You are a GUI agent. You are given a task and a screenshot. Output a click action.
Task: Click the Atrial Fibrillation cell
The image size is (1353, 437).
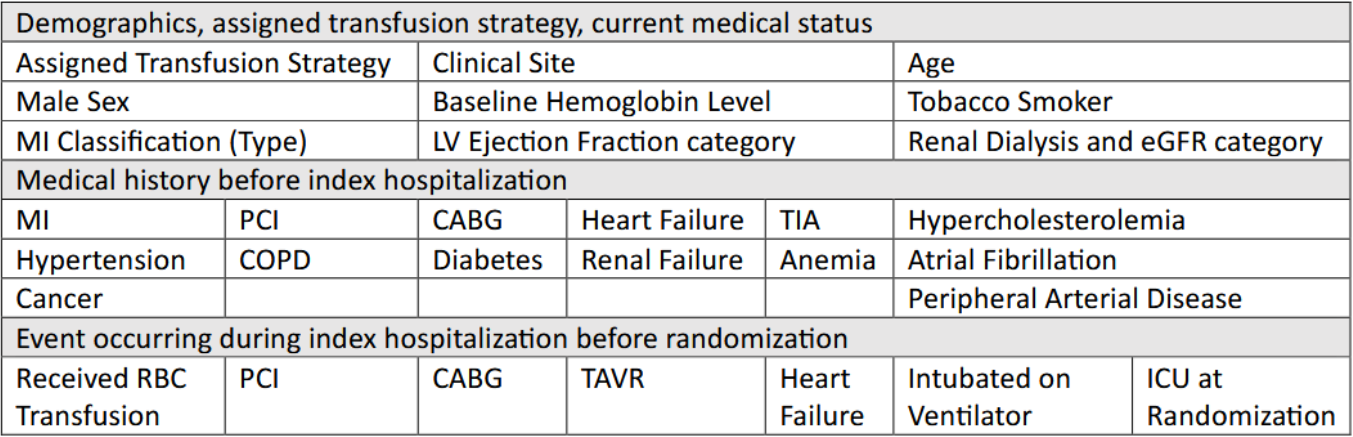[1121, 260]
